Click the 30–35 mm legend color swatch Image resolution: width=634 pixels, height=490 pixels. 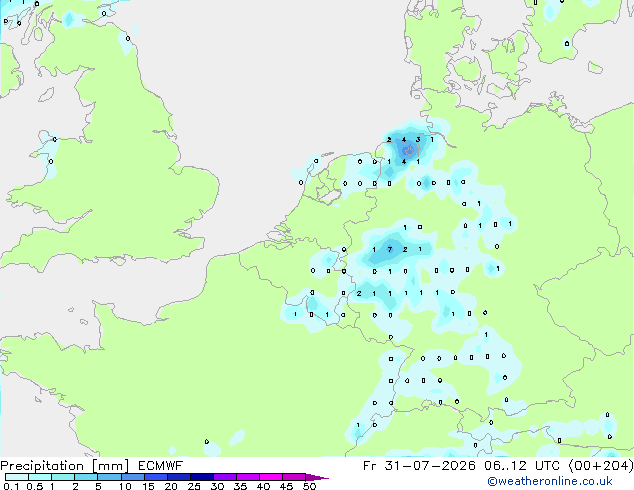tap(225, 477)
